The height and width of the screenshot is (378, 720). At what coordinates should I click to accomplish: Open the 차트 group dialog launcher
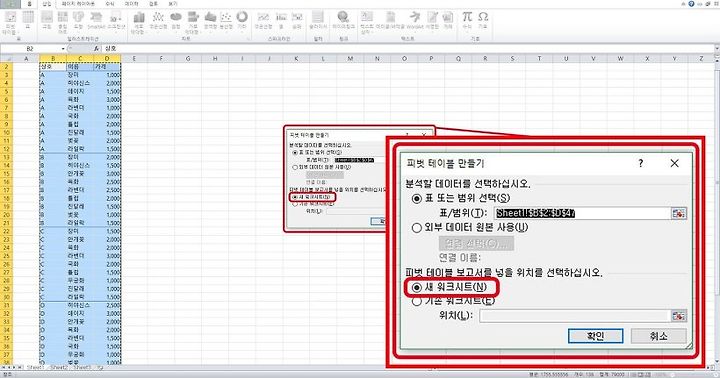248,39
